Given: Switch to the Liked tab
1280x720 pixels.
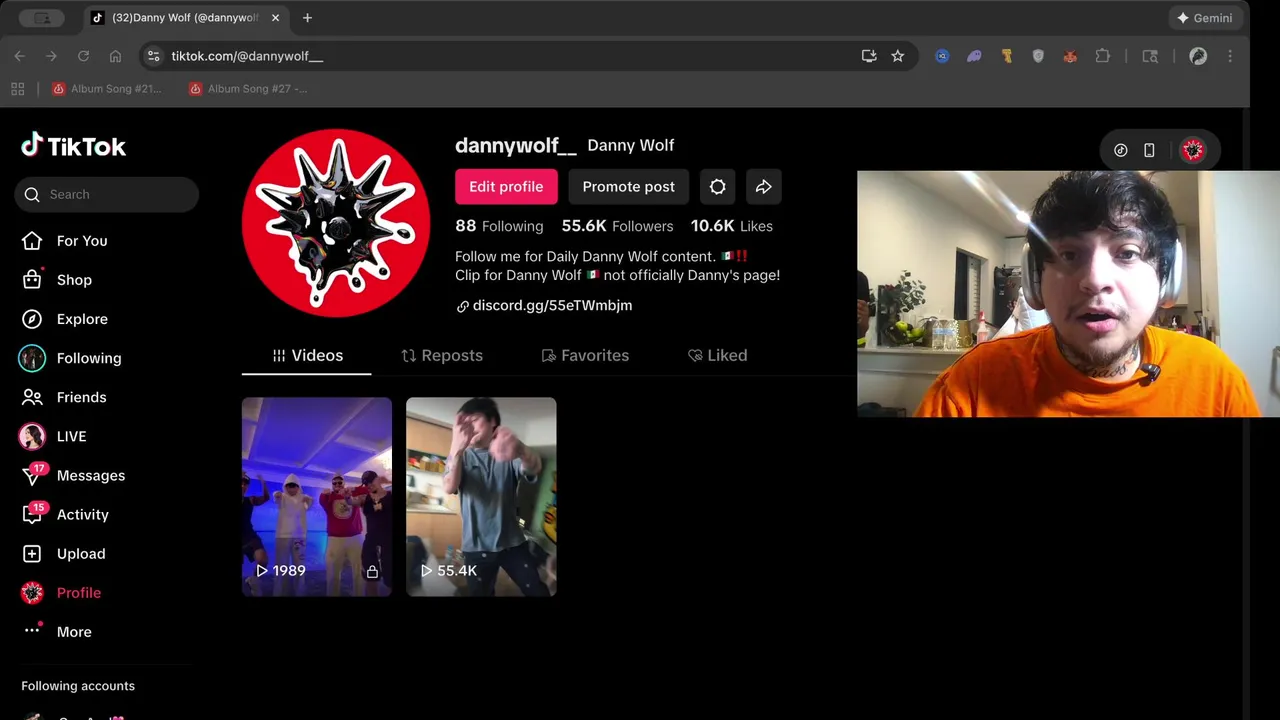Looking at the screenshot, I should point(717,356).
